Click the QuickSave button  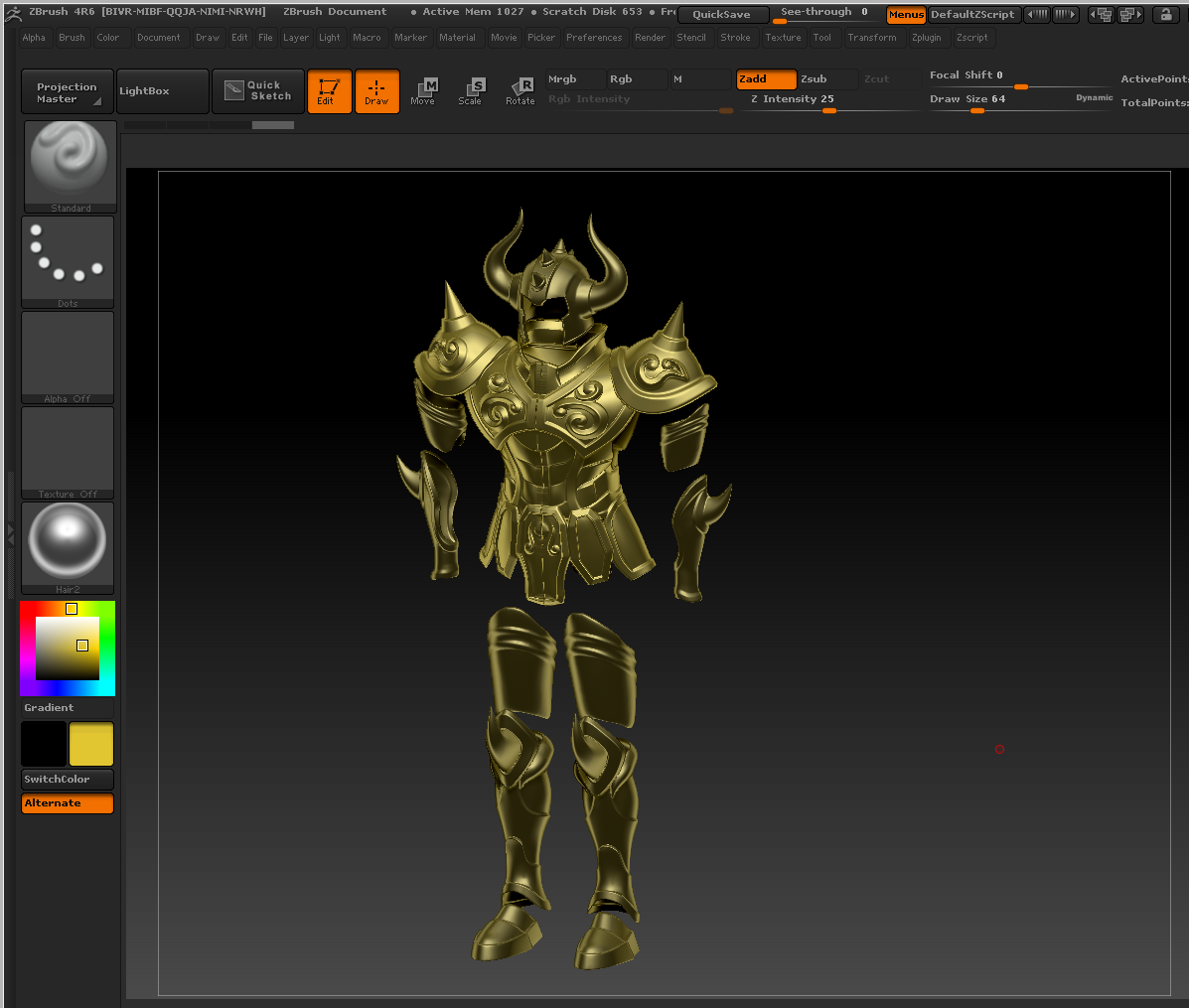click(722, 14)
